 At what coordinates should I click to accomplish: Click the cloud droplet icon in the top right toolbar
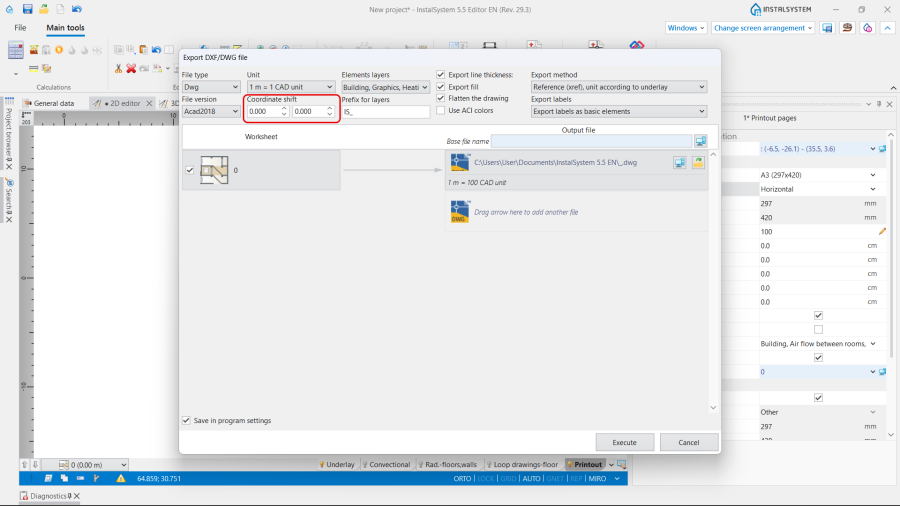point(867,28)
